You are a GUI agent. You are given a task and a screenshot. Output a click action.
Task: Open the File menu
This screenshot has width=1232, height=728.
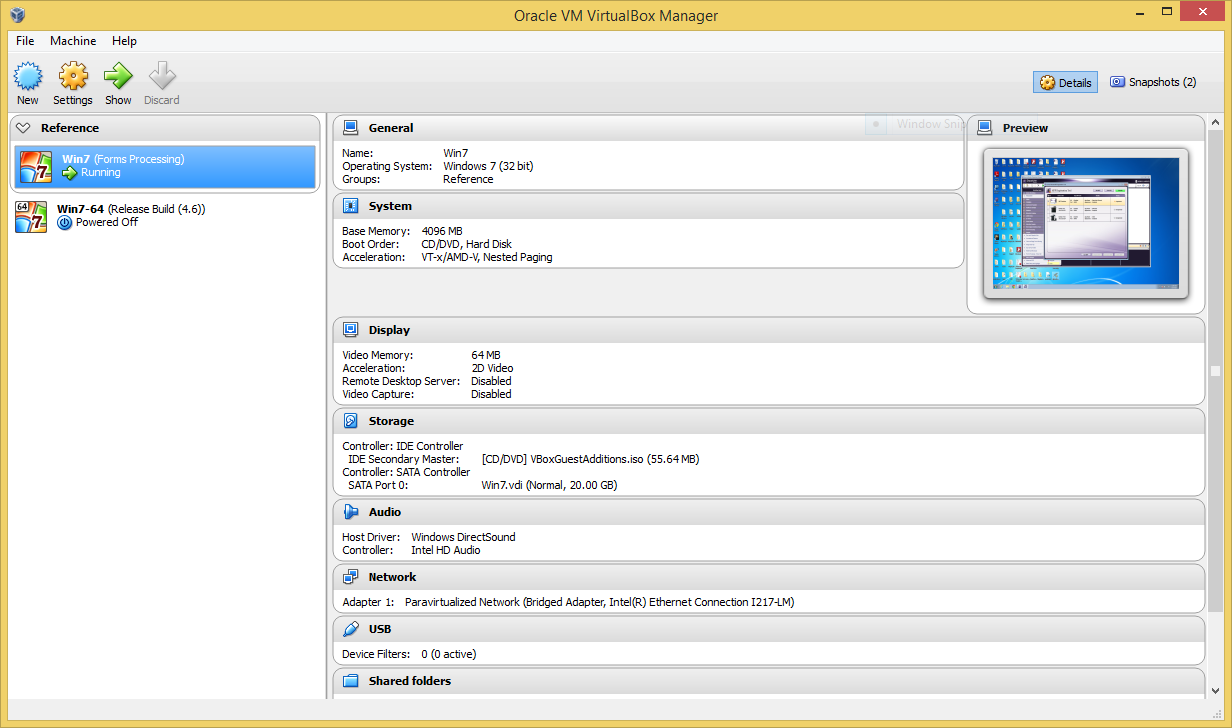[25, 41]
